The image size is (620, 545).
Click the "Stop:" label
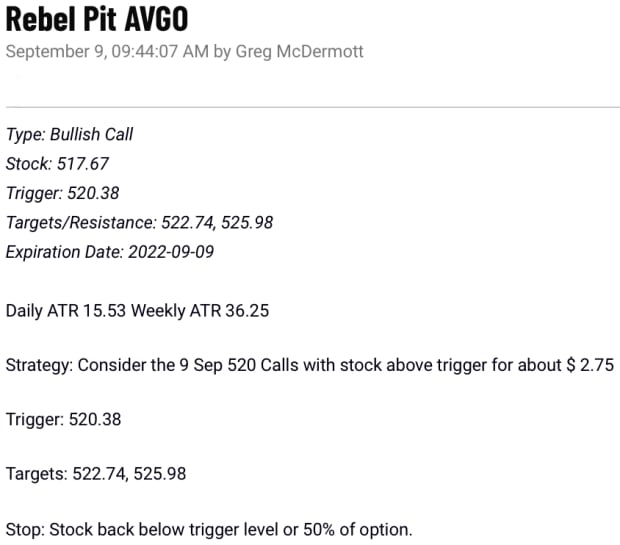24,528
